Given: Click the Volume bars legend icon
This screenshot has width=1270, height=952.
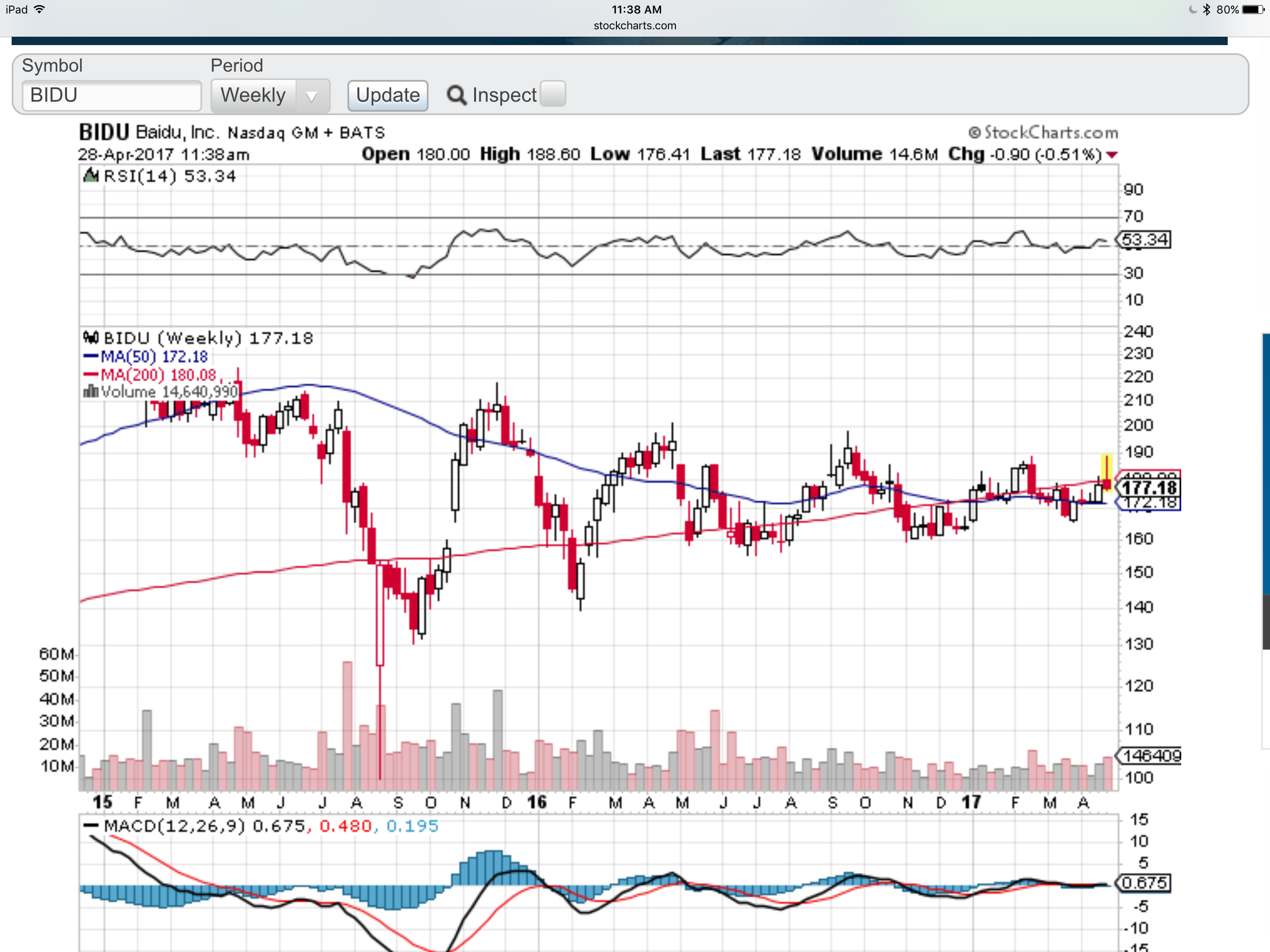Looking at the screenshot, I should [91, 392].
